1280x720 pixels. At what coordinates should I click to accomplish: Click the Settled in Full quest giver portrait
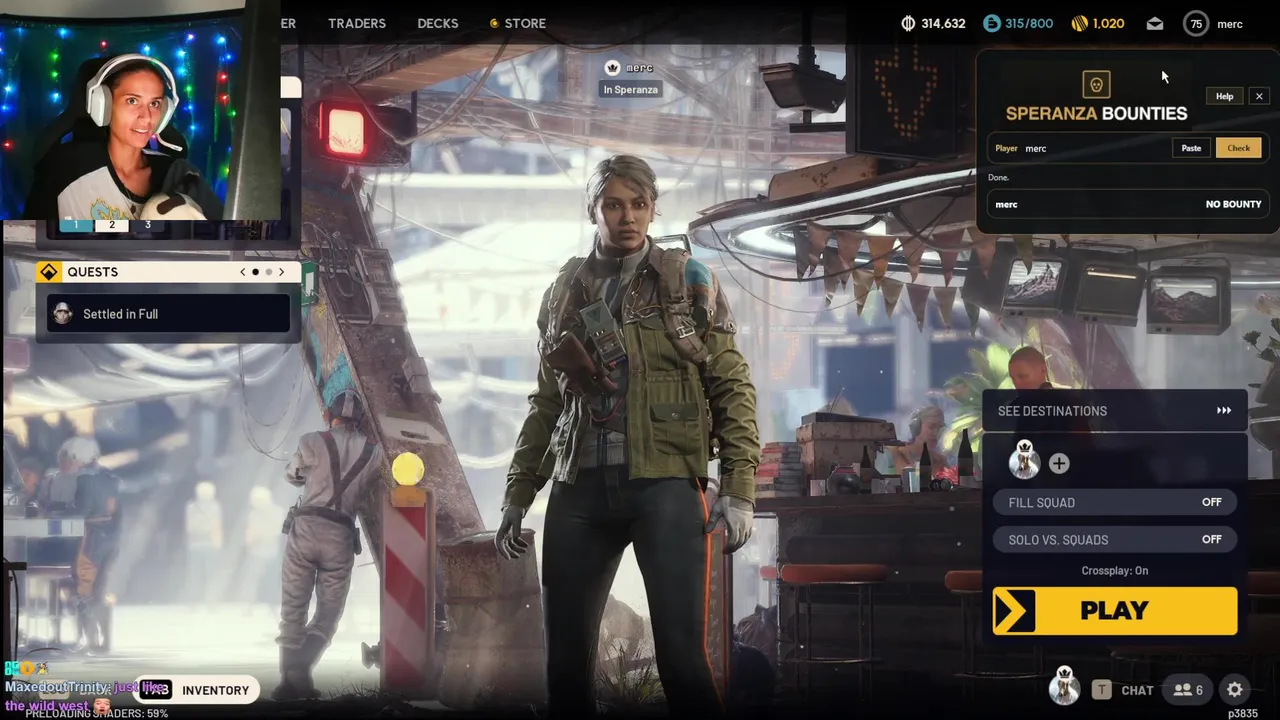(x=63, y=314)
